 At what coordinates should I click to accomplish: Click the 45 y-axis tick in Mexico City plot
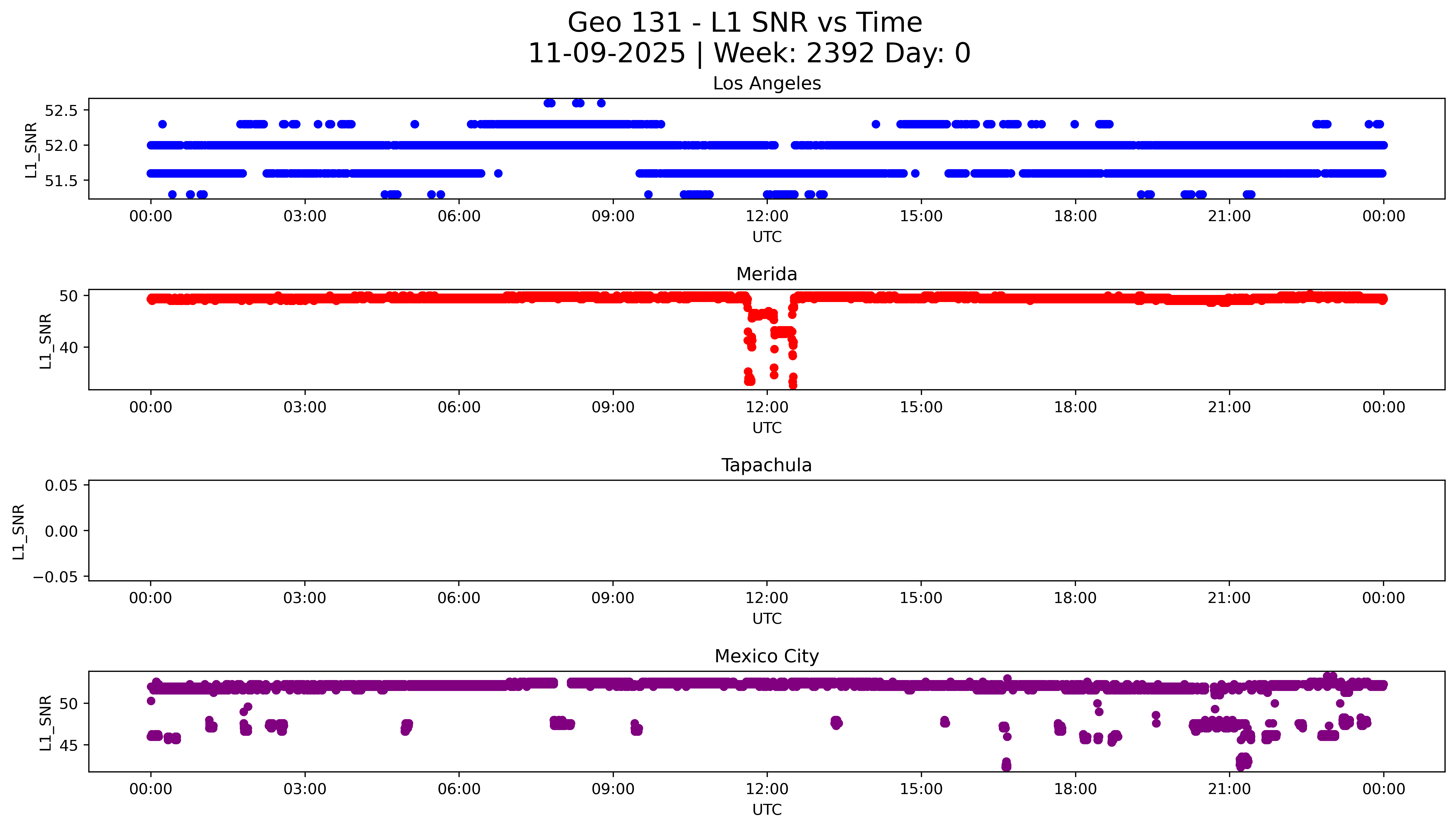click(x=68, y=745)
